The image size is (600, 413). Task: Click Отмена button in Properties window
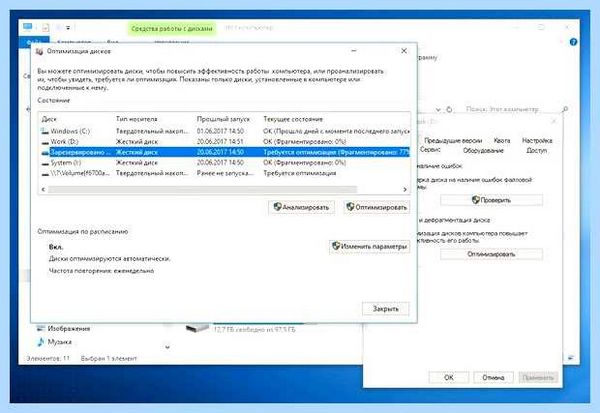pyautogui.click(x=493, y=377)
